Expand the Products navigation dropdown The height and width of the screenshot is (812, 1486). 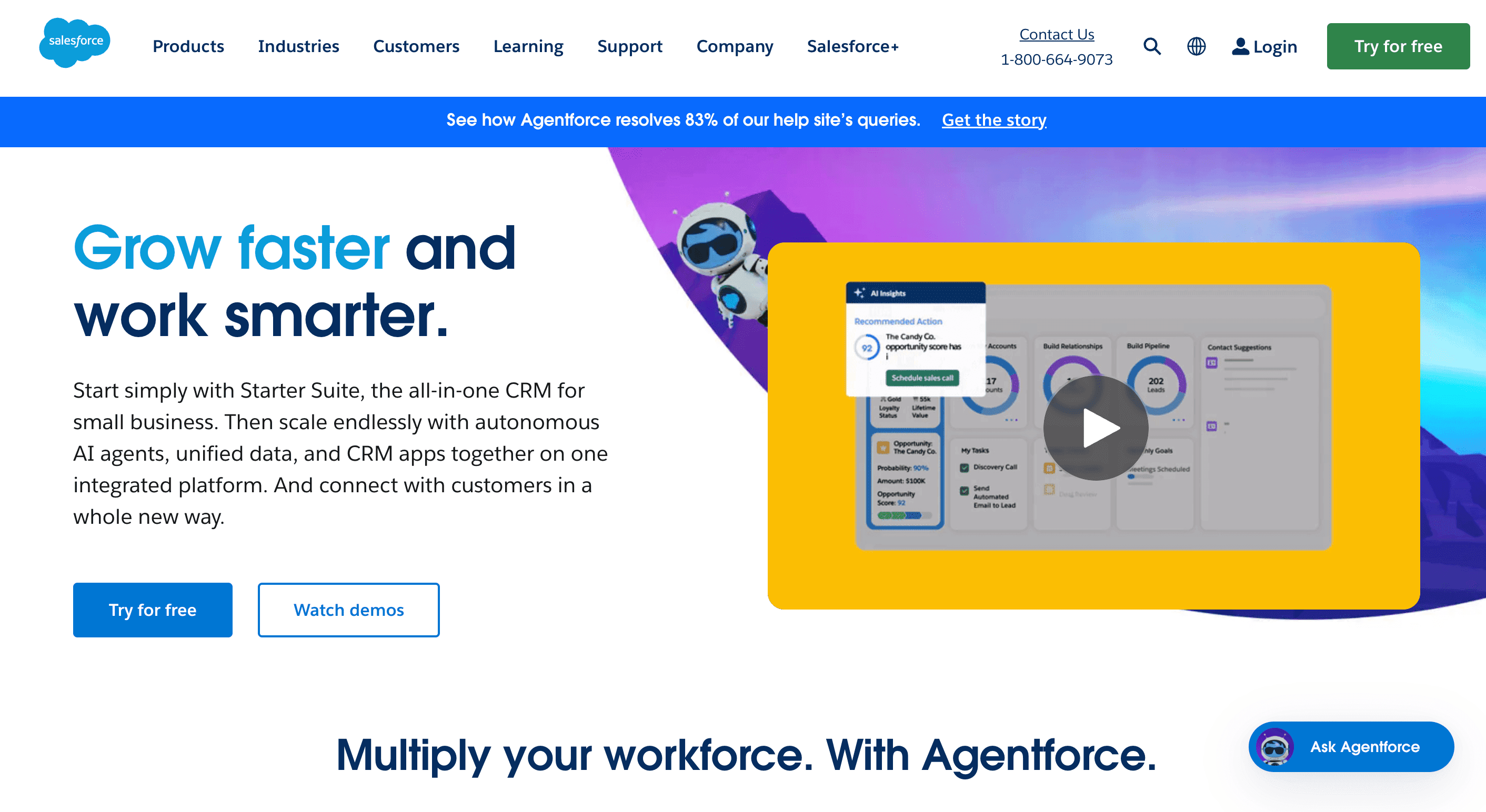(189, 47)
